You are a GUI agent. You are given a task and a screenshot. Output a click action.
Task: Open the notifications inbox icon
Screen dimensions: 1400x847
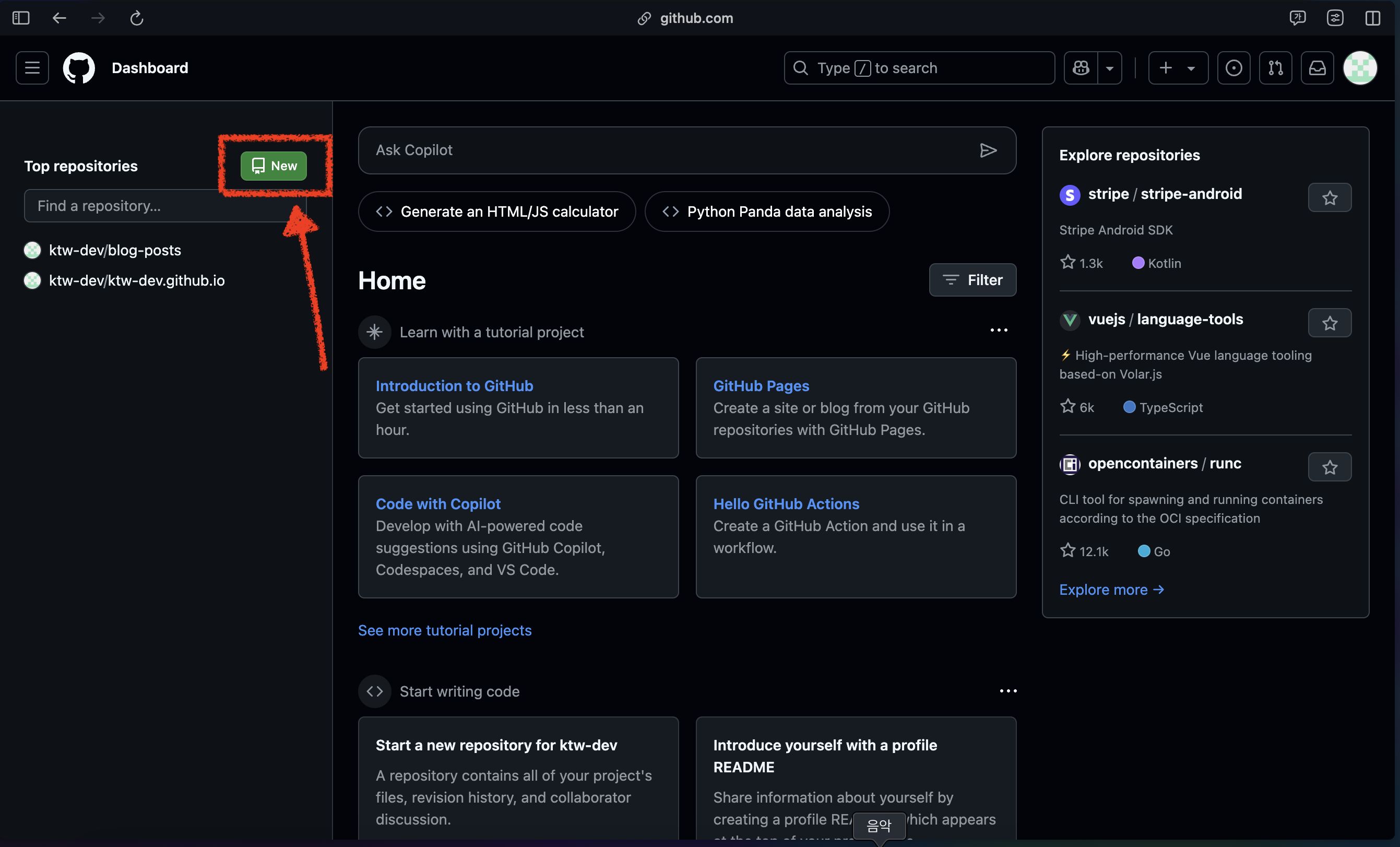(1317, 68)
